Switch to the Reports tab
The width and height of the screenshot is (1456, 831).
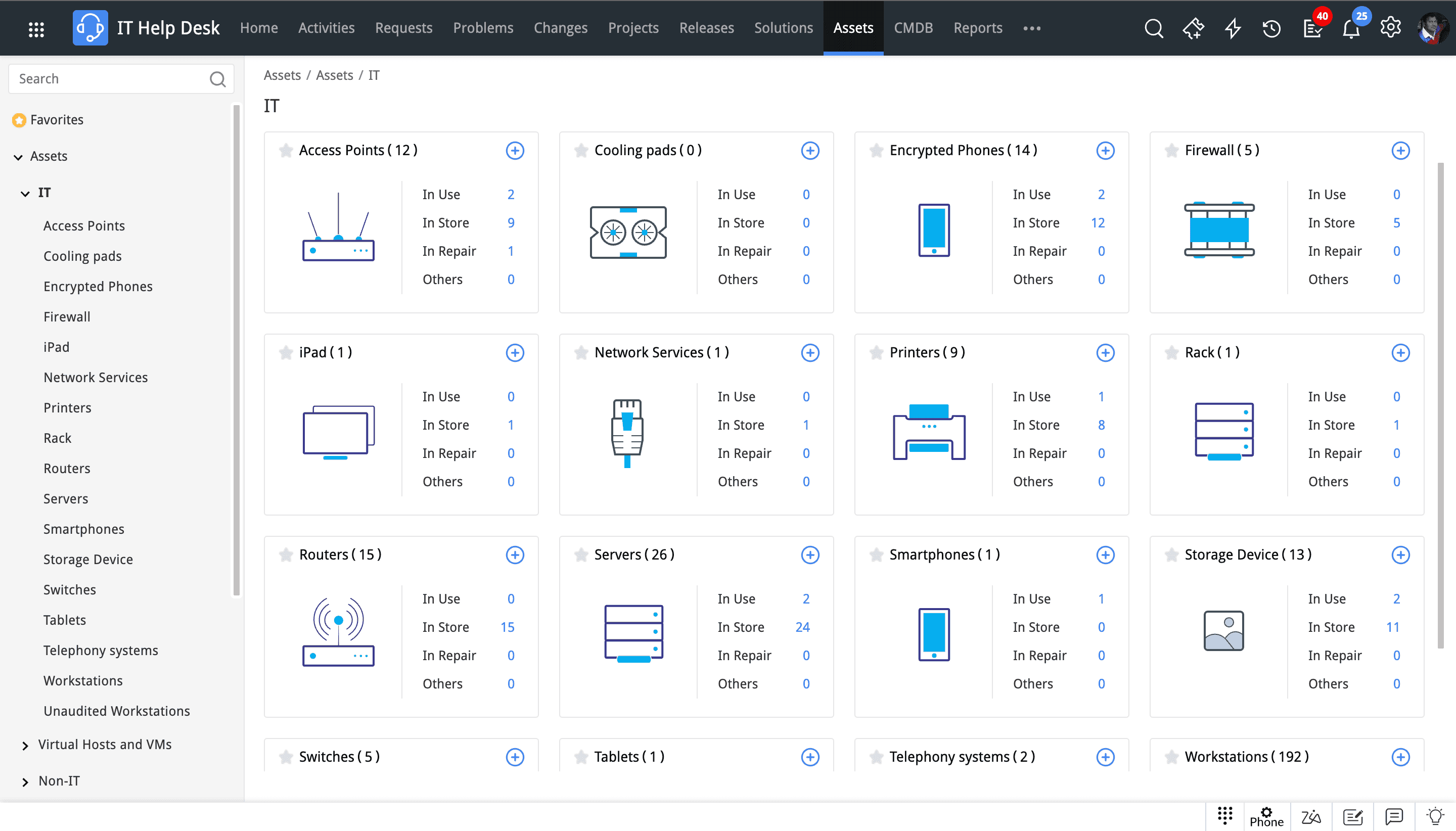point(978,28)
